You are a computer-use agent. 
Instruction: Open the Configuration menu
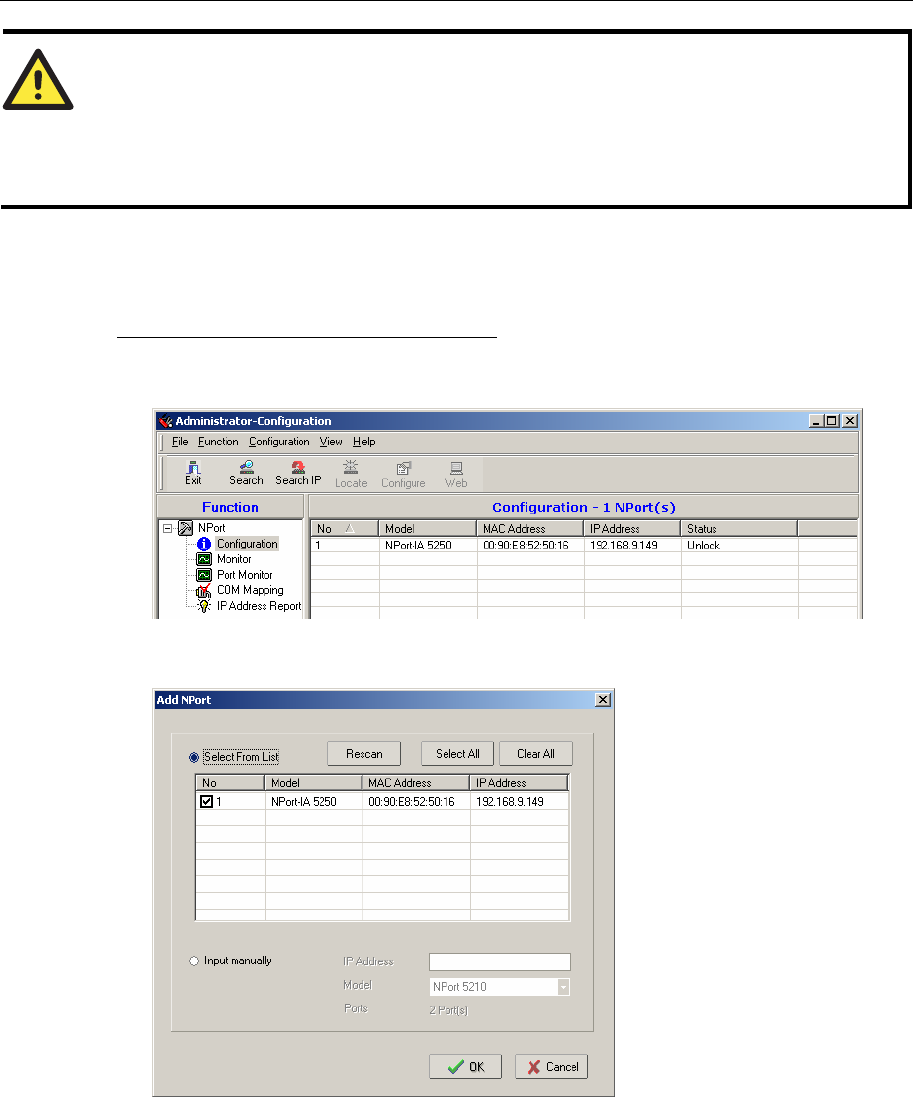(x=279, y=441)
